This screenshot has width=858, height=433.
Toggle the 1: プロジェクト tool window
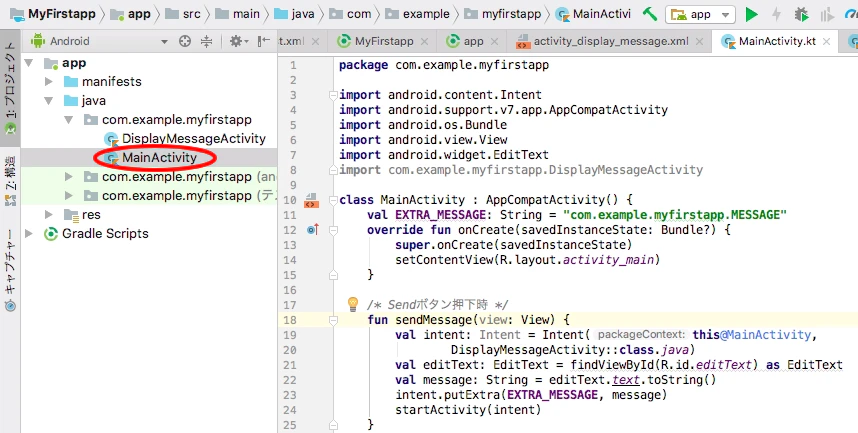pos(10,89)
